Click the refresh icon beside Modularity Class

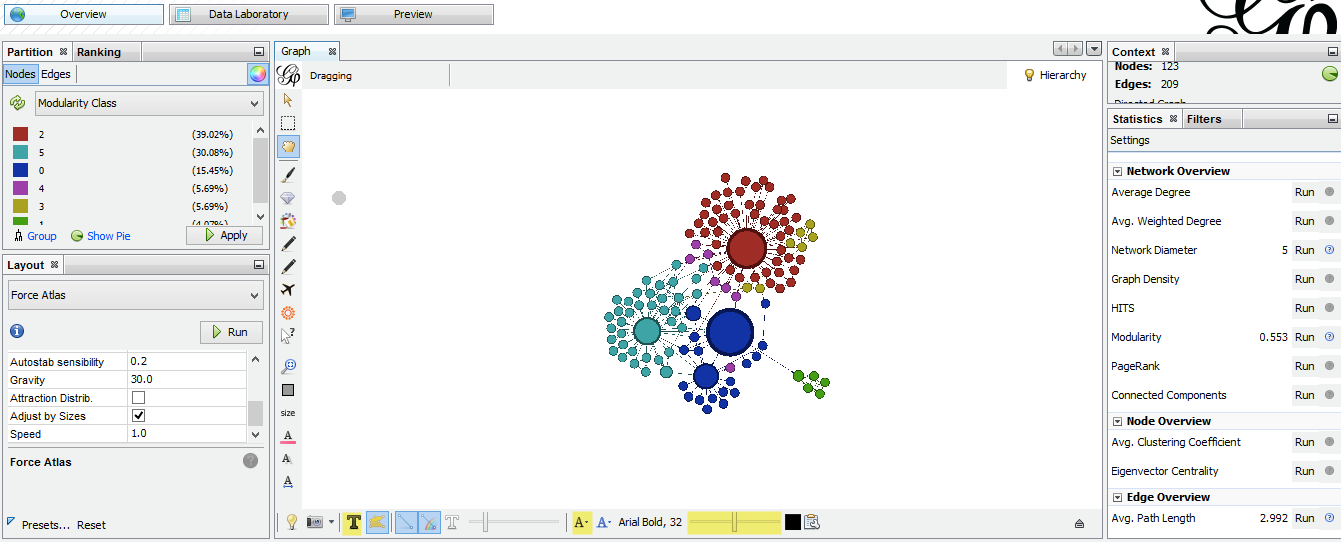18,103
